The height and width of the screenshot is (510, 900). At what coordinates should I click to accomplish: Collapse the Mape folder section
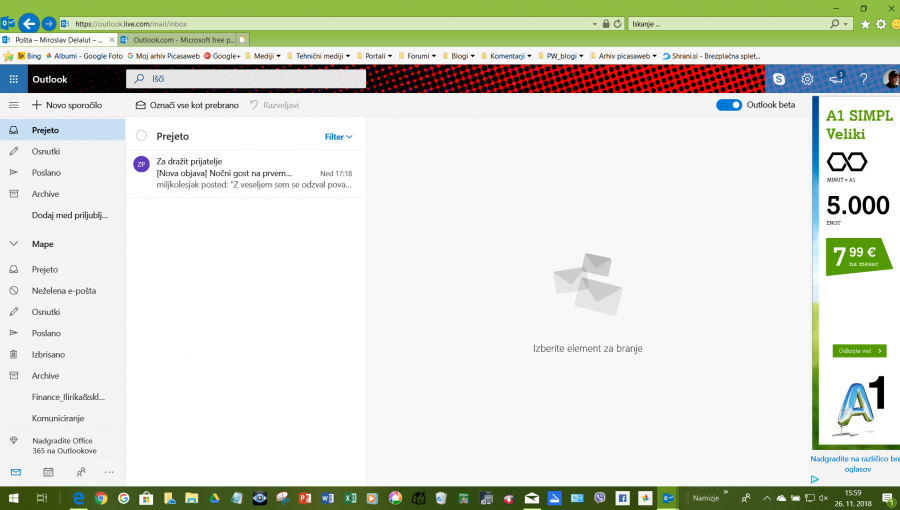click(14, 243)
